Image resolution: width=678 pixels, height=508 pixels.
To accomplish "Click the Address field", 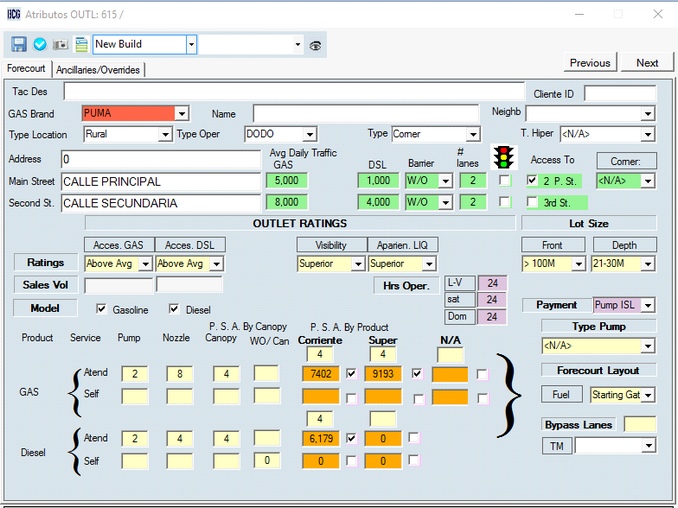I will (x=161, y=160).
